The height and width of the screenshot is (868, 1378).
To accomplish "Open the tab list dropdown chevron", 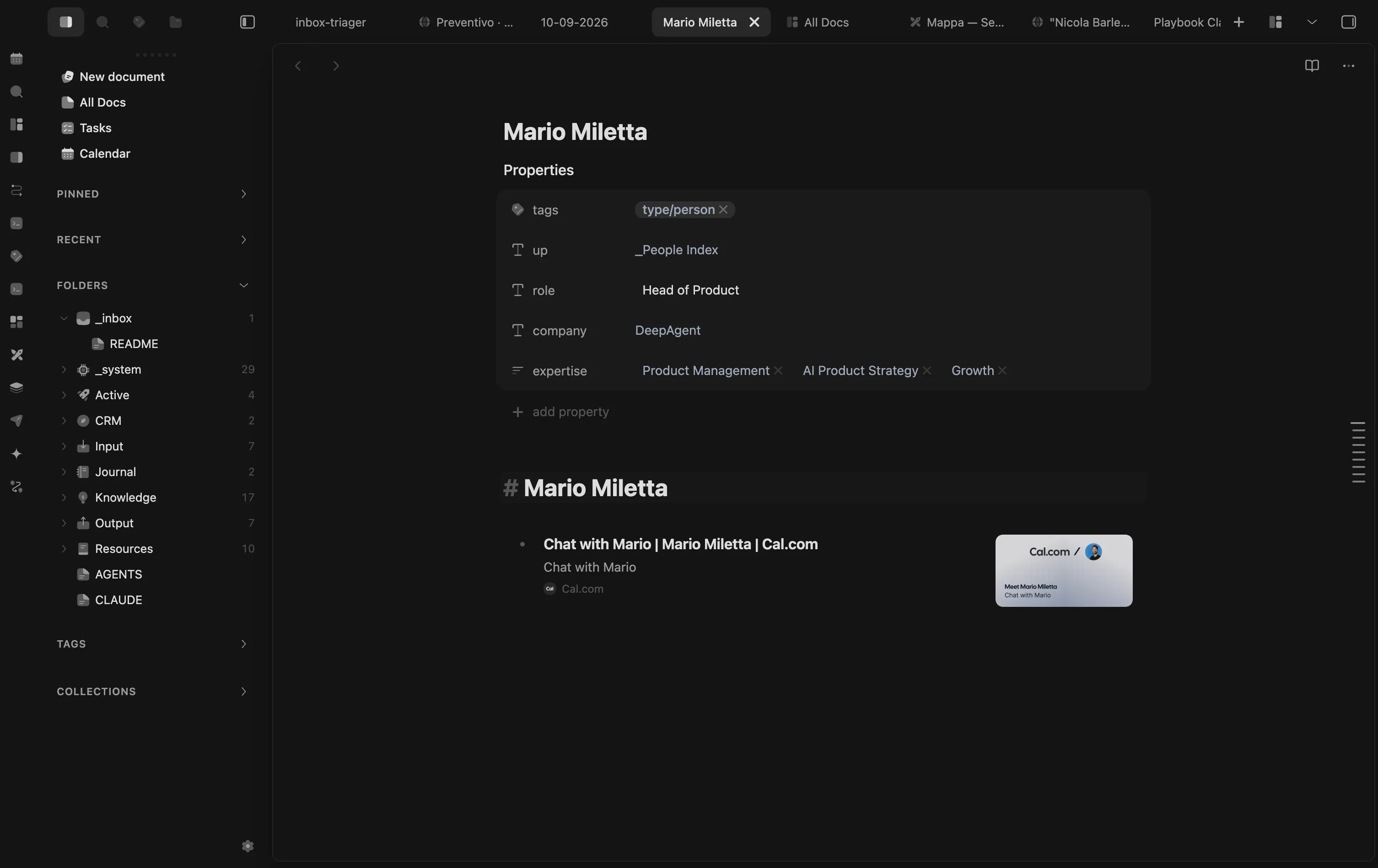I will [x=1312, y=22].
